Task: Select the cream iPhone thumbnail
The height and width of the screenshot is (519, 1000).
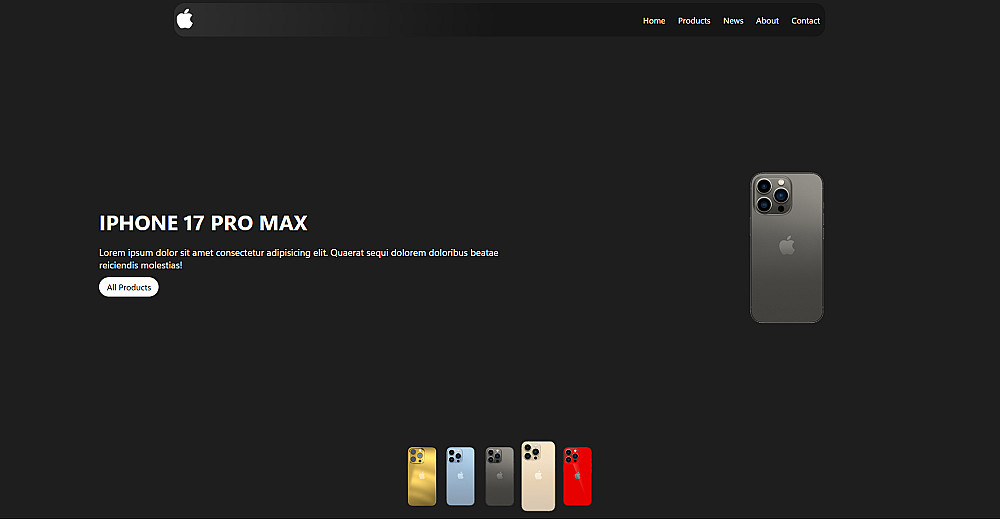Action: coord(538,476)
